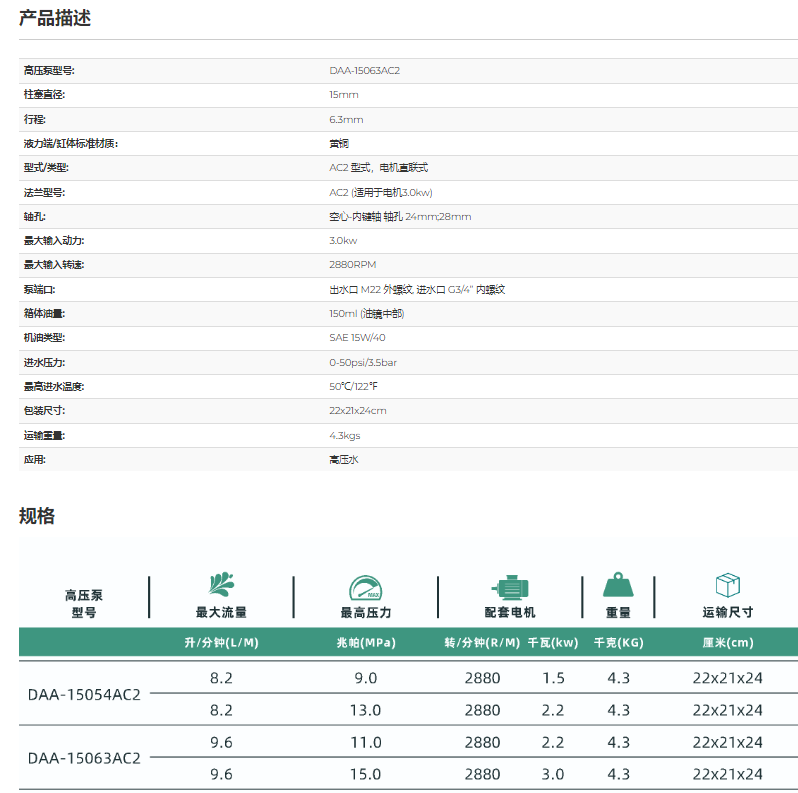Click the 15.0 MPa pressure cell

point(366,774)
